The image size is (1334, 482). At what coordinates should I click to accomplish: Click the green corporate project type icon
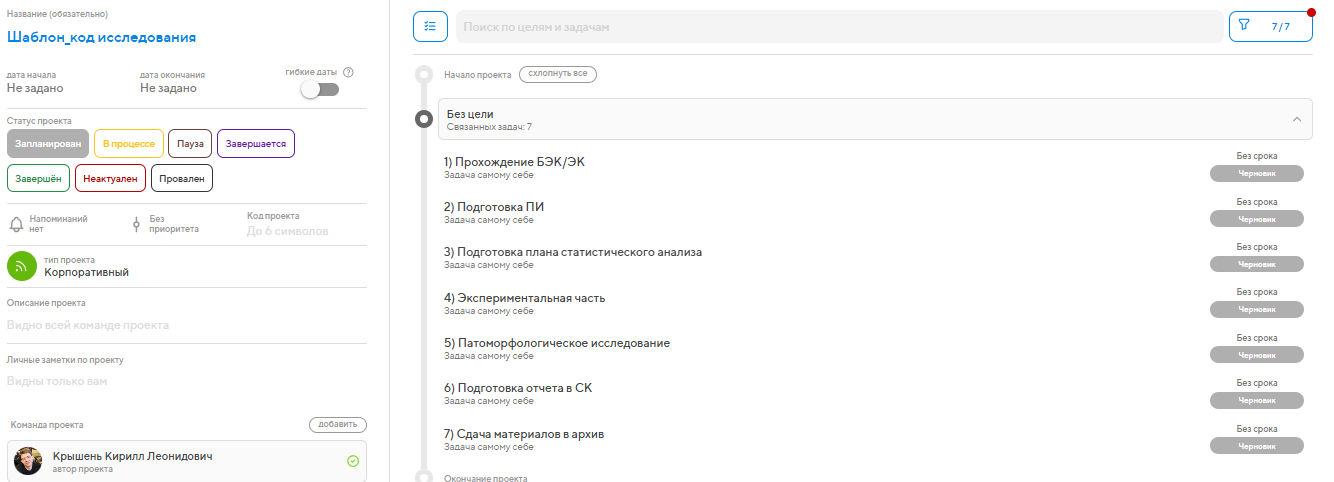click(x=22, y=266)
